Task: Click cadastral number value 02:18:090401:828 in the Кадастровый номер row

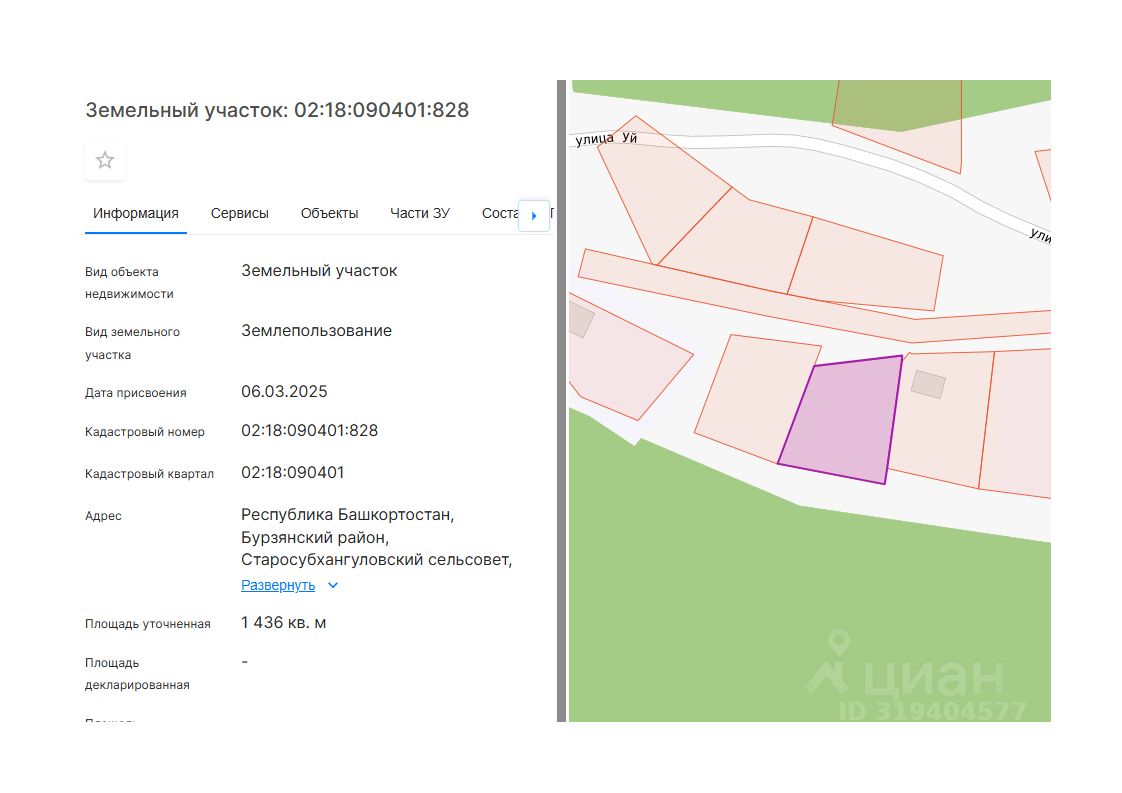Action: 309,430
